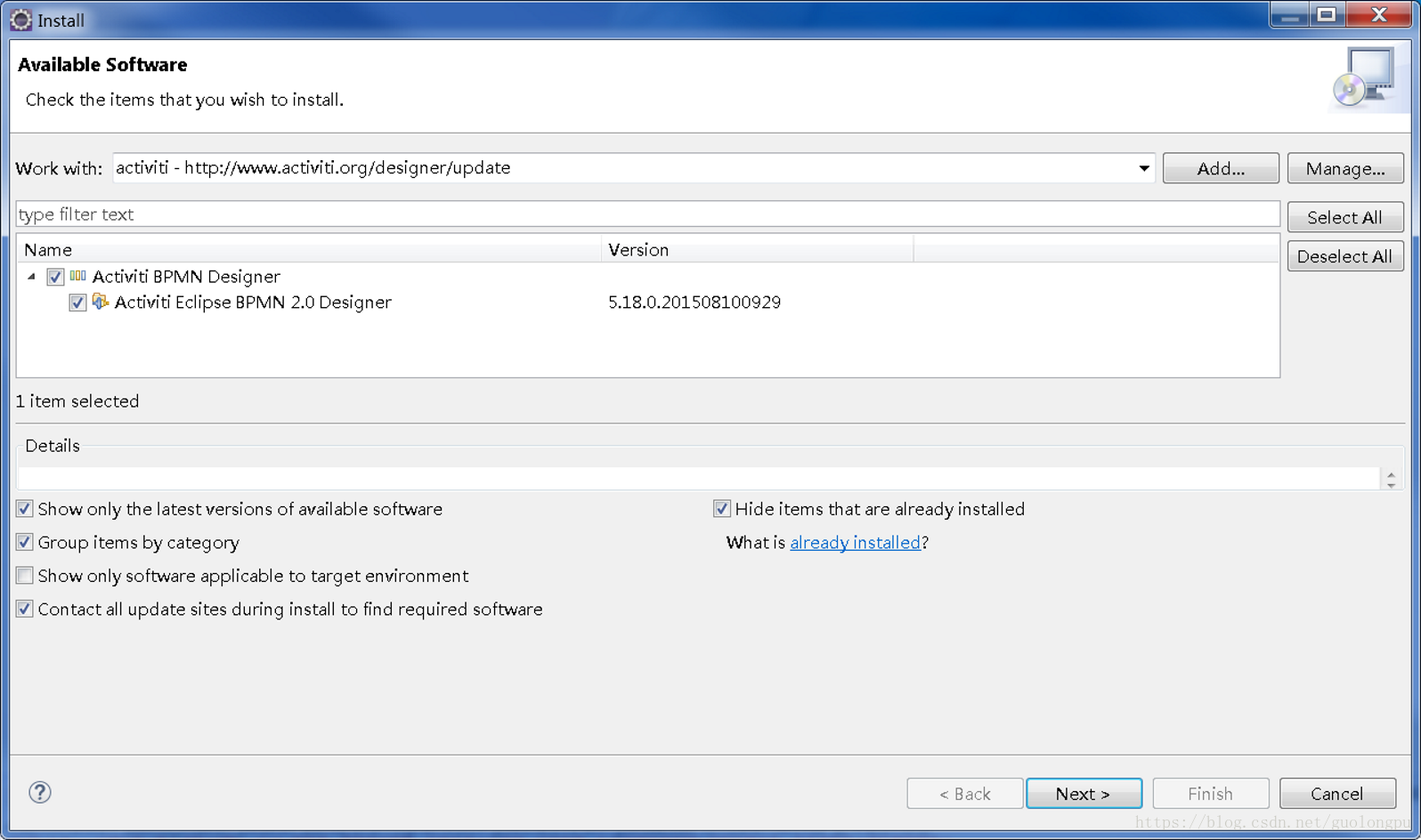Click the '1 item selected' status text

(77, 401)
